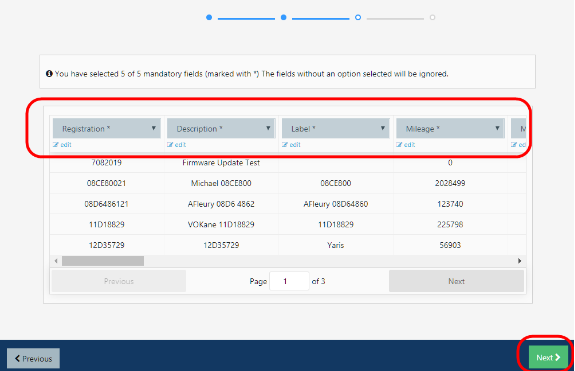Select mileage cell 2028499

450,183
